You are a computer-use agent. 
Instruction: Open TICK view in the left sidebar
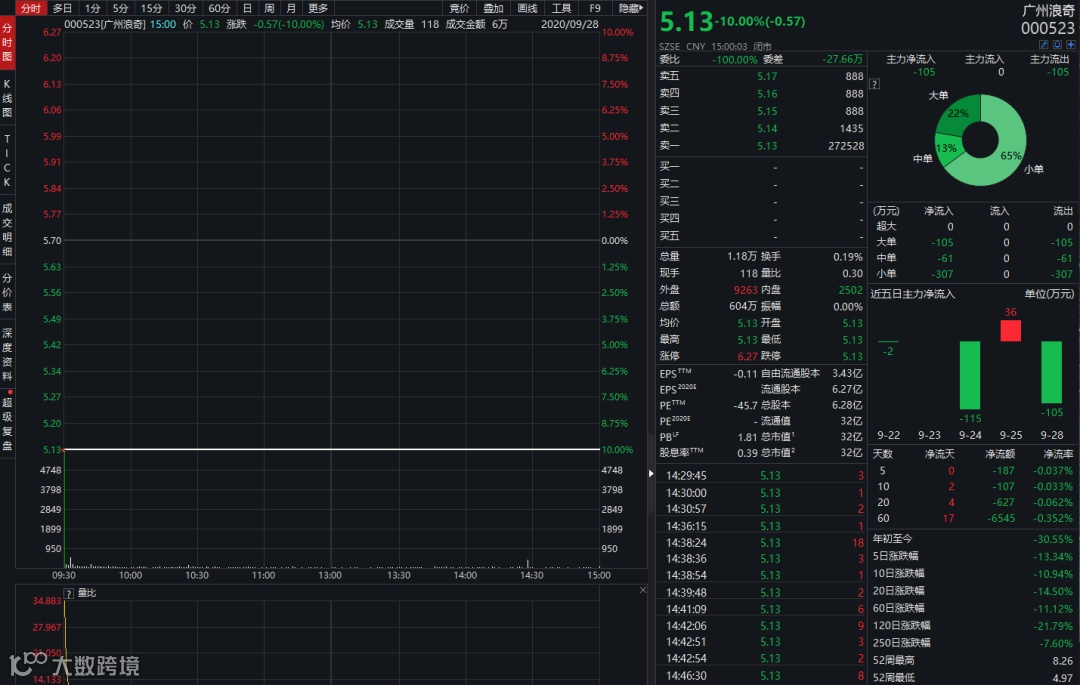pos(7,160)
